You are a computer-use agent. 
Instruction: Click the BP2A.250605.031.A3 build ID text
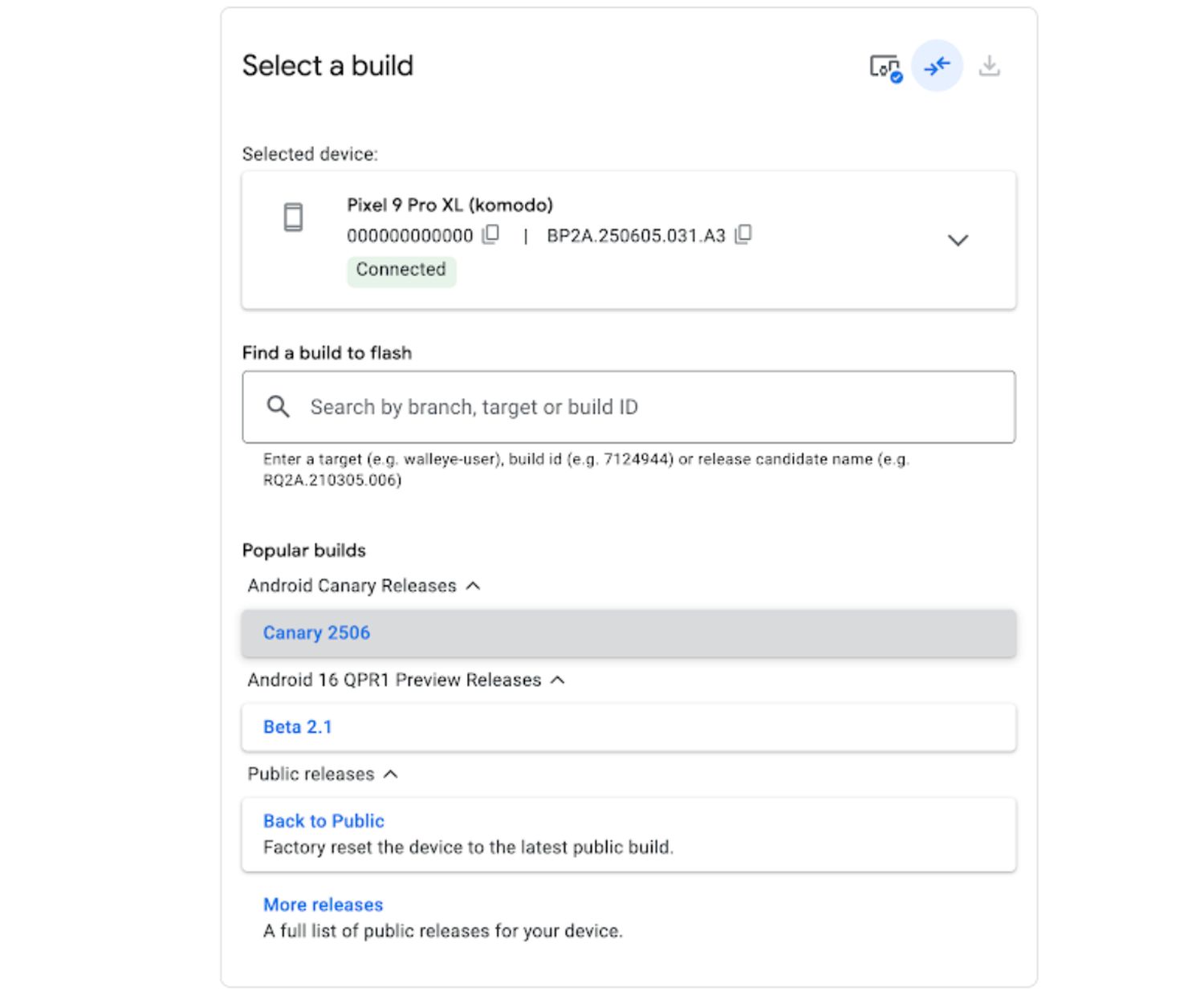(x=636, y=236)
